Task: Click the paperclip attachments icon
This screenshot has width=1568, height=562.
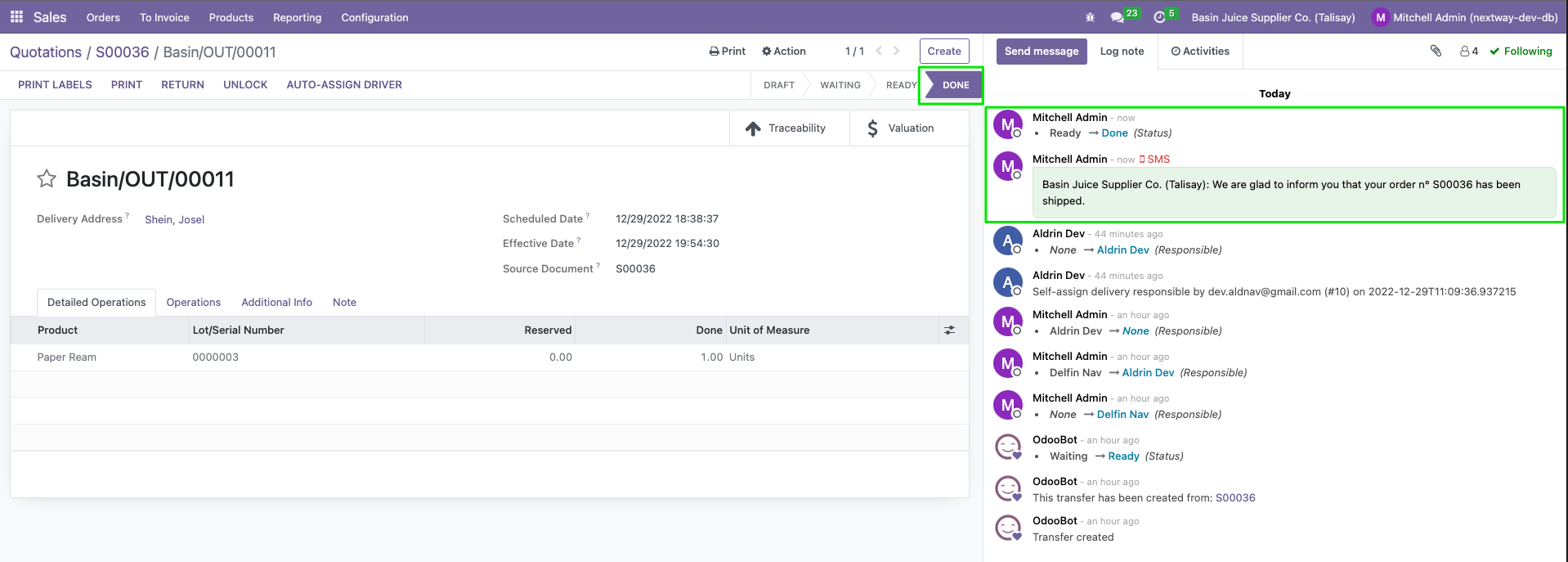Action: coord(1436,51)
